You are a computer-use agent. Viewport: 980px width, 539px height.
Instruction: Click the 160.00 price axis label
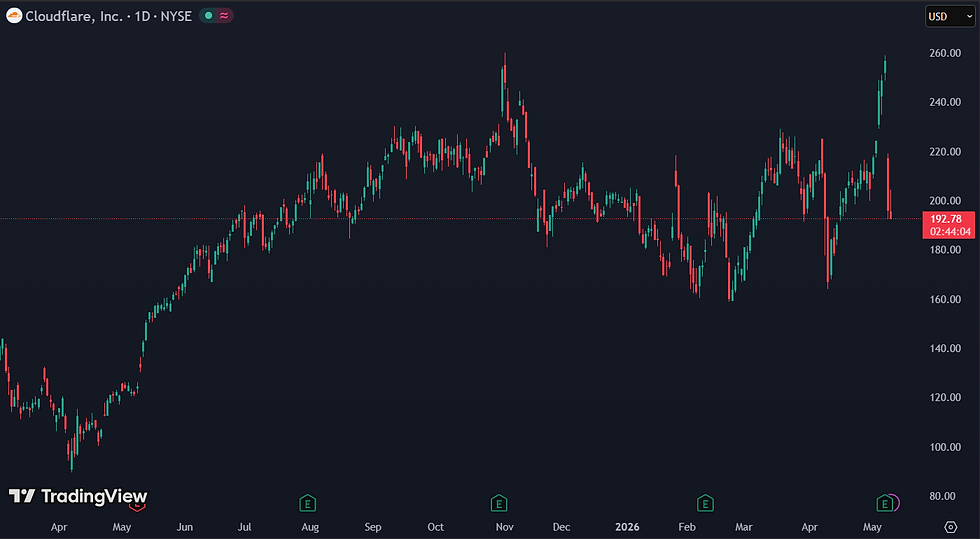coord(945,299)
